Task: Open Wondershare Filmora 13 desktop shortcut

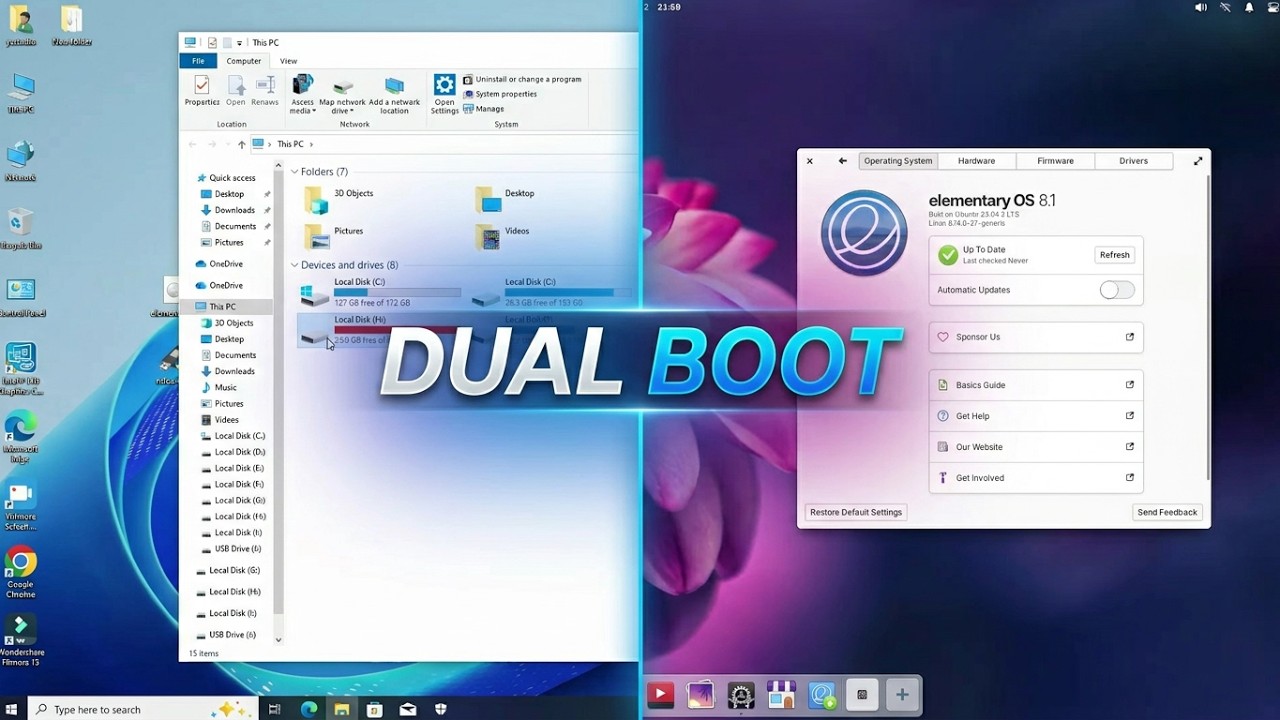Action: coord(21,641)
